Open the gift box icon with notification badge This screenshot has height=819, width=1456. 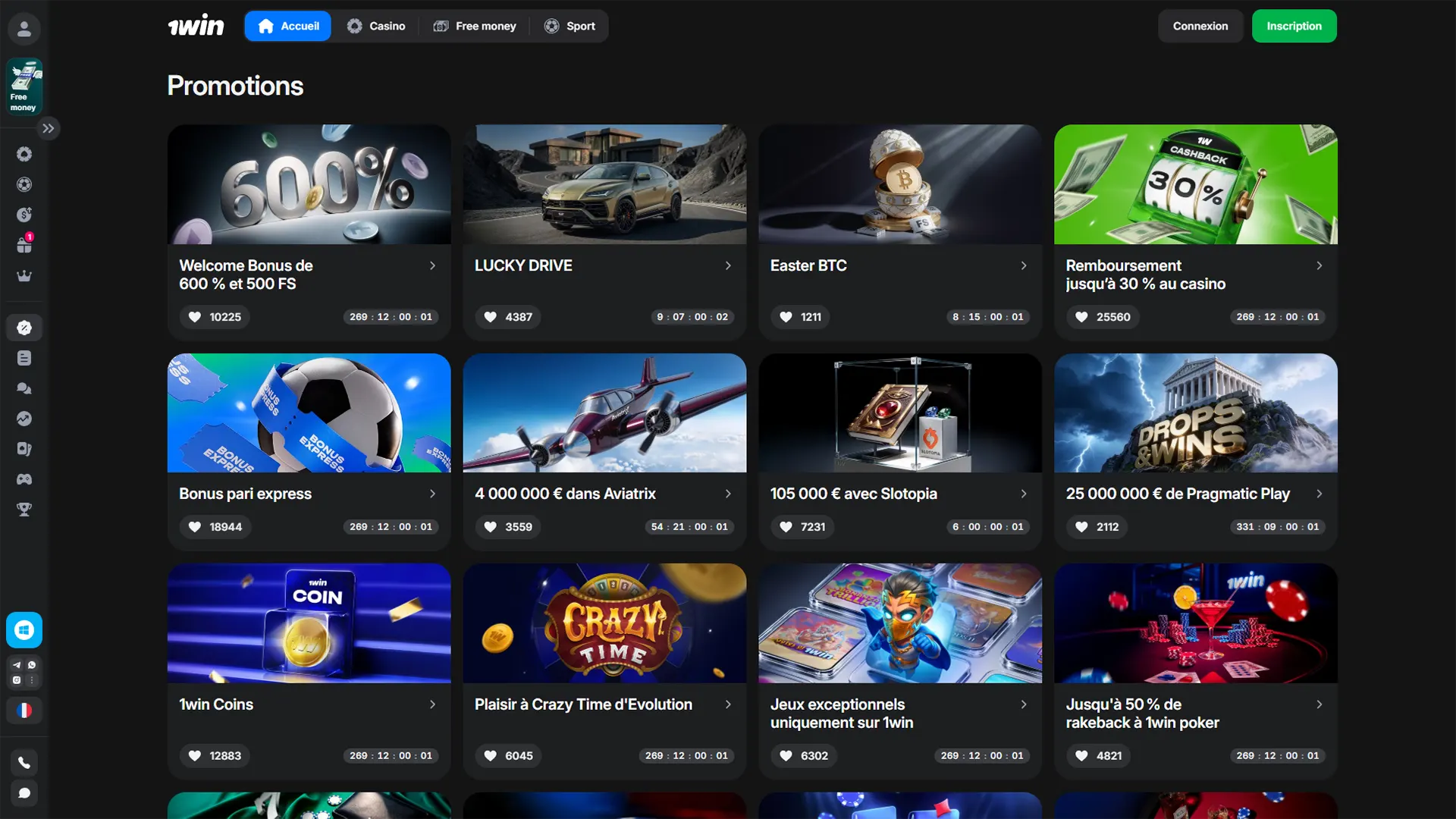pyautogui.click(x=24, y=245)
